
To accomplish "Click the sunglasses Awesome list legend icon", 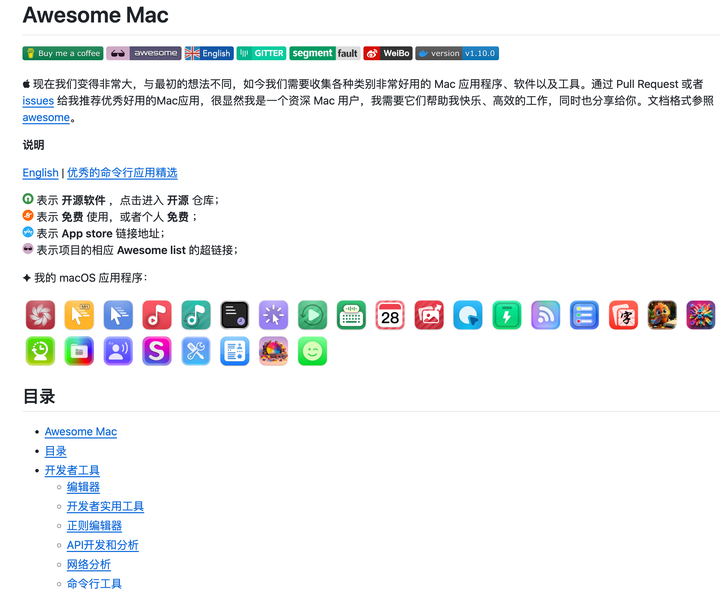I will click(28, 249).
